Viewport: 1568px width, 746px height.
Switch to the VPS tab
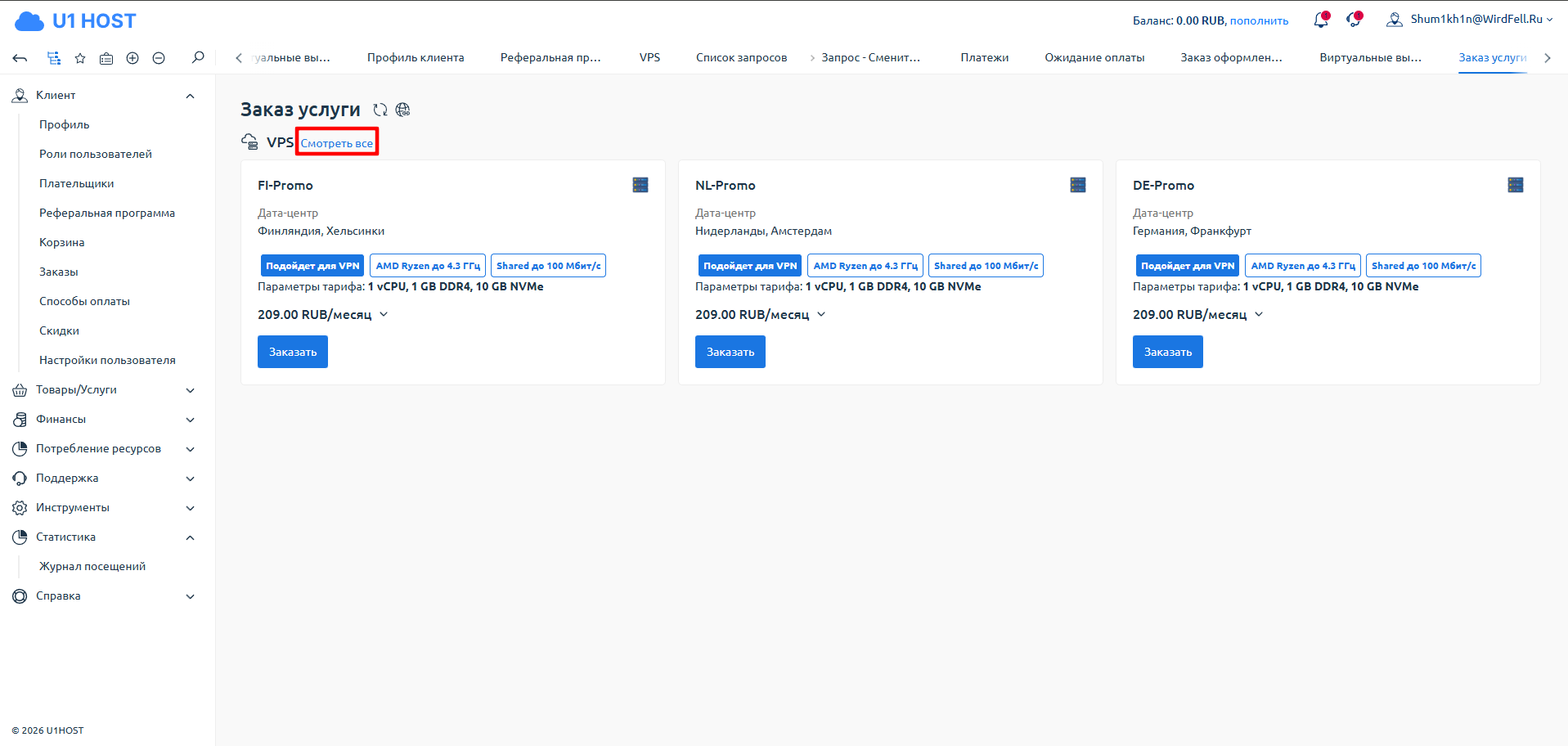click(649, 57)
